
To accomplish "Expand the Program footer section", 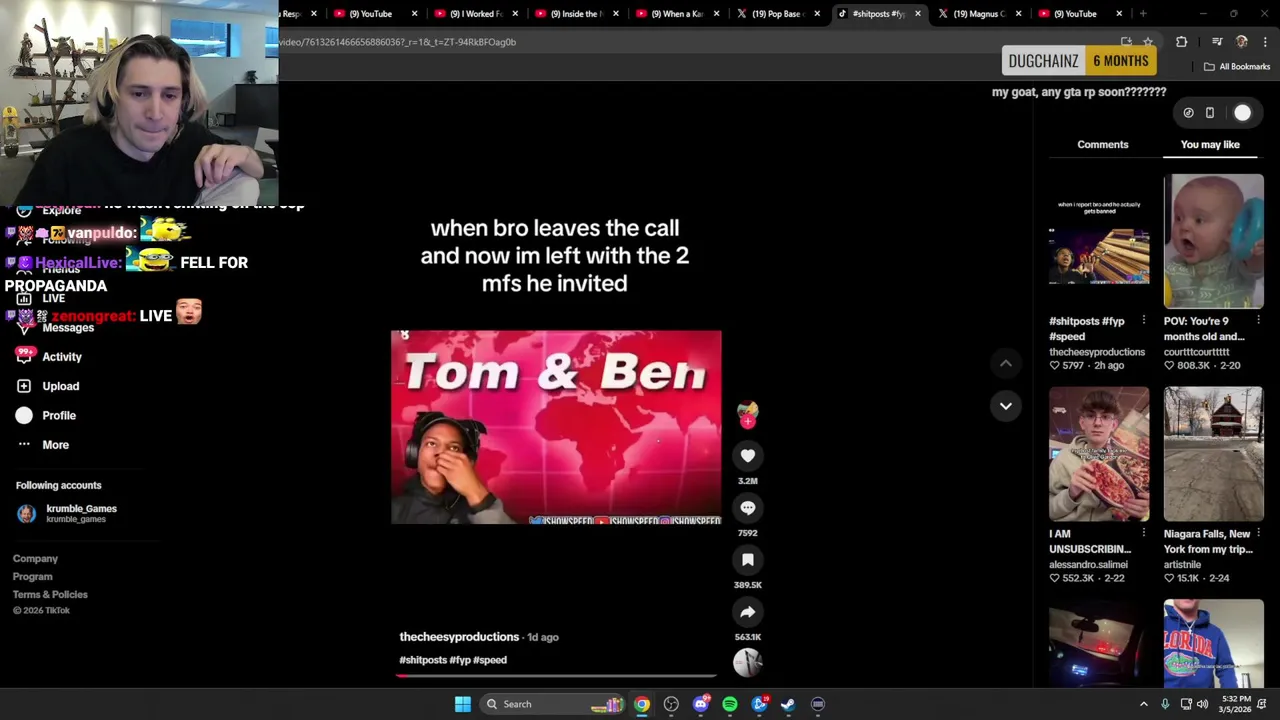I will click(32, 577).
